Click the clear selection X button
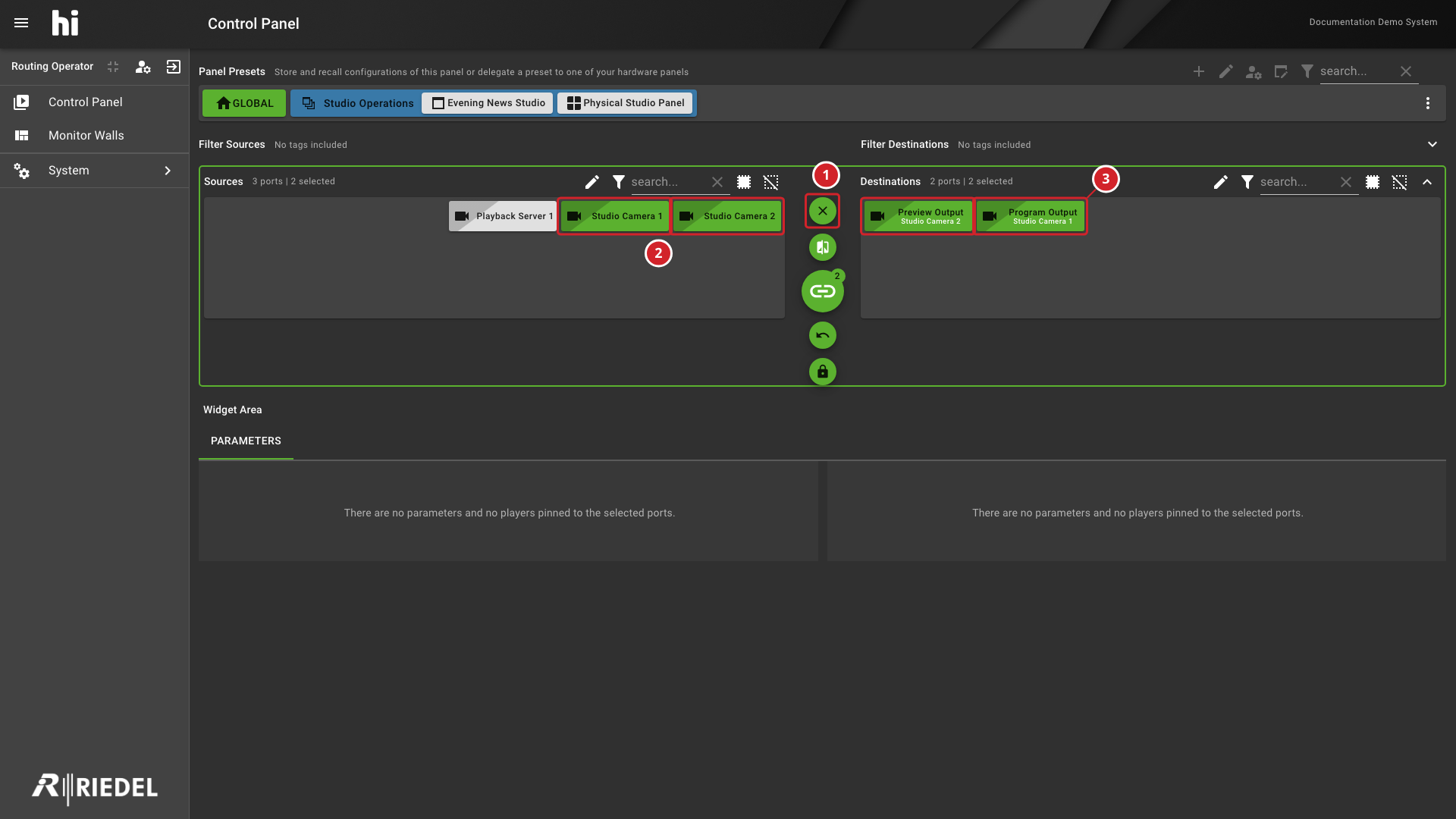The height and width of the screenshot is (819, 1456). (x=823, y=211)
